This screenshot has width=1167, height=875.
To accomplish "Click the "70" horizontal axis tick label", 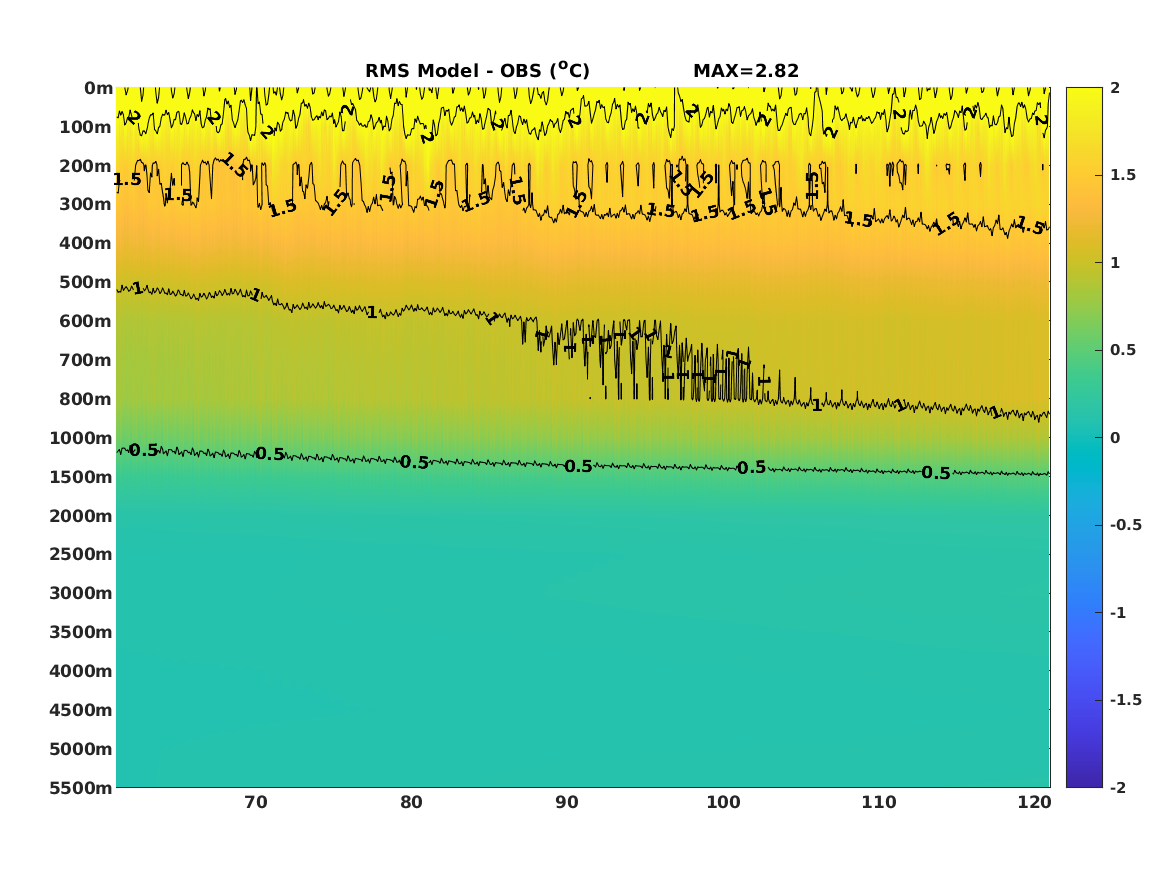I will point(256,803).
